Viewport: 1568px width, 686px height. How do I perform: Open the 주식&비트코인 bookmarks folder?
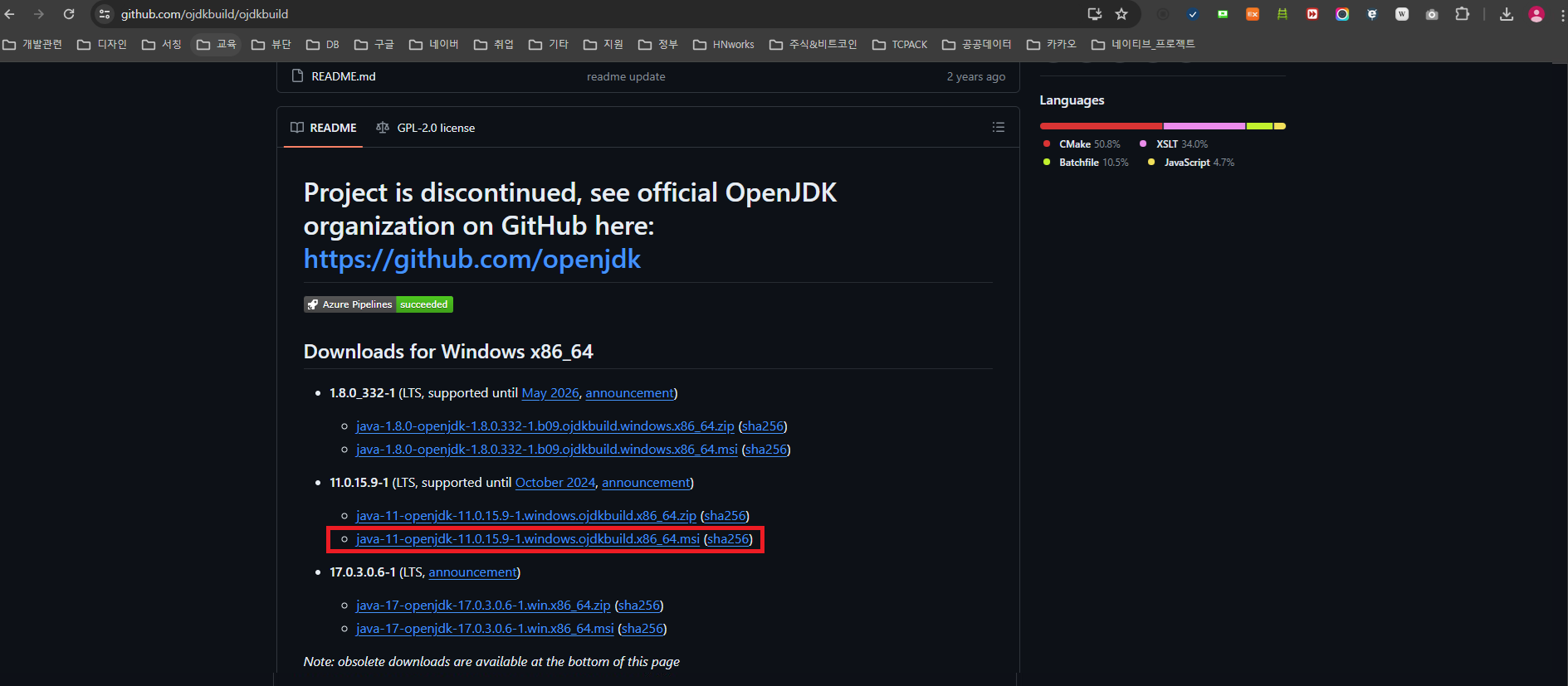(x=813, y=44)
